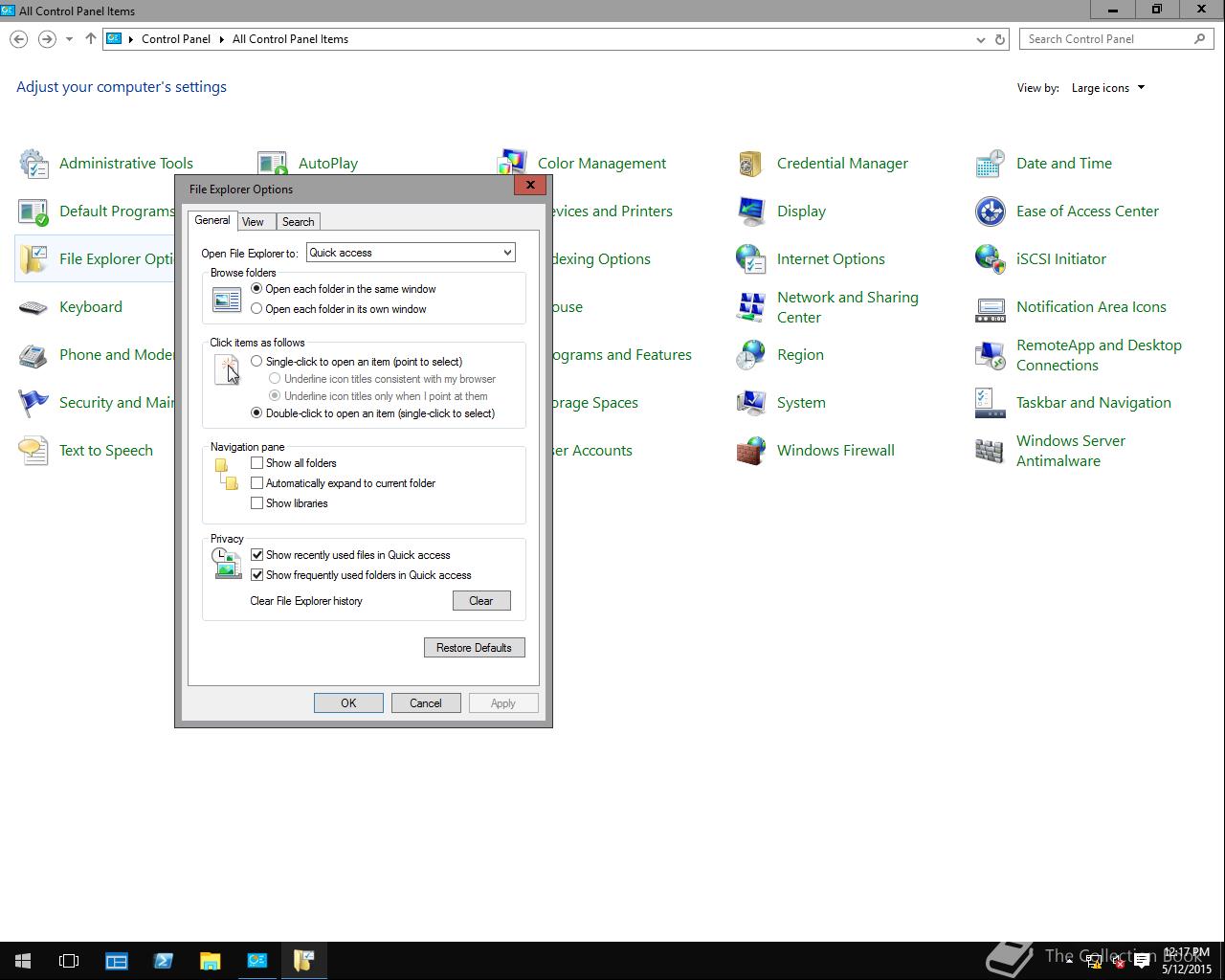The width and height of the screenshot is (1225, 980).
Task: Select Open each folder in the same window
Action: point(256,289)
